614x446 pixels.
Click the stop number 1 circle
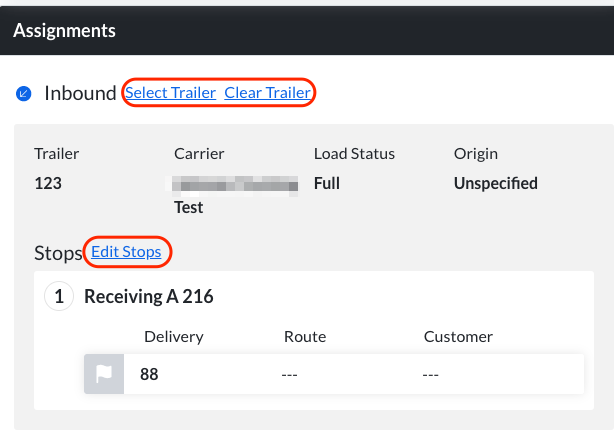click(x=59, y=296)
